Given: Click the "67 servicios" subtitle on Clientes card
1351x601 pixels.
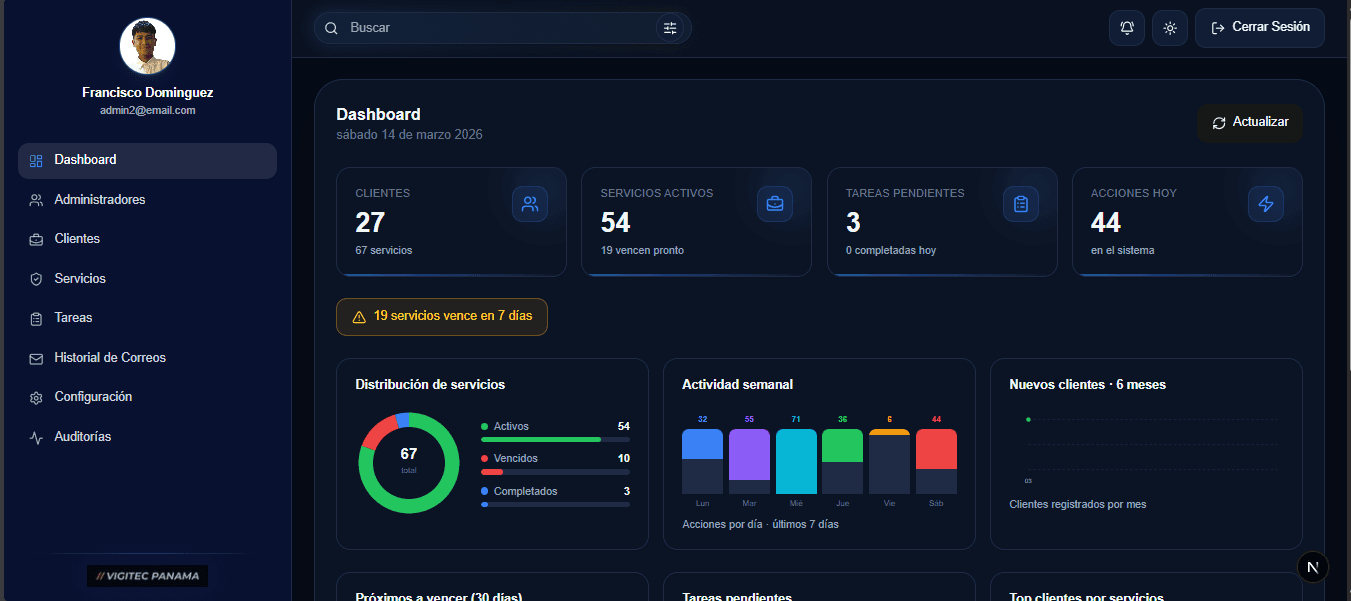Looking at the screenshot, I should (x=383, y=250).
